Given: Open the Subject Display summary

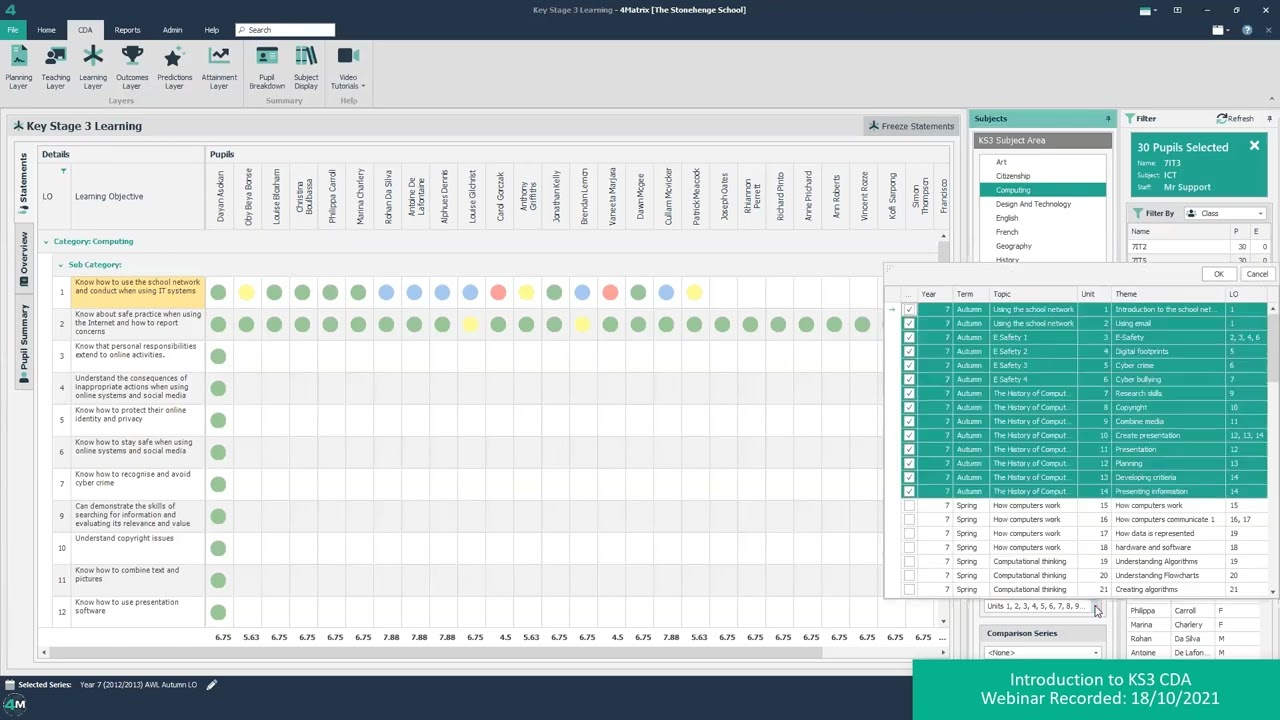Looking at the screenshot, I should click(x=306, y=68).
